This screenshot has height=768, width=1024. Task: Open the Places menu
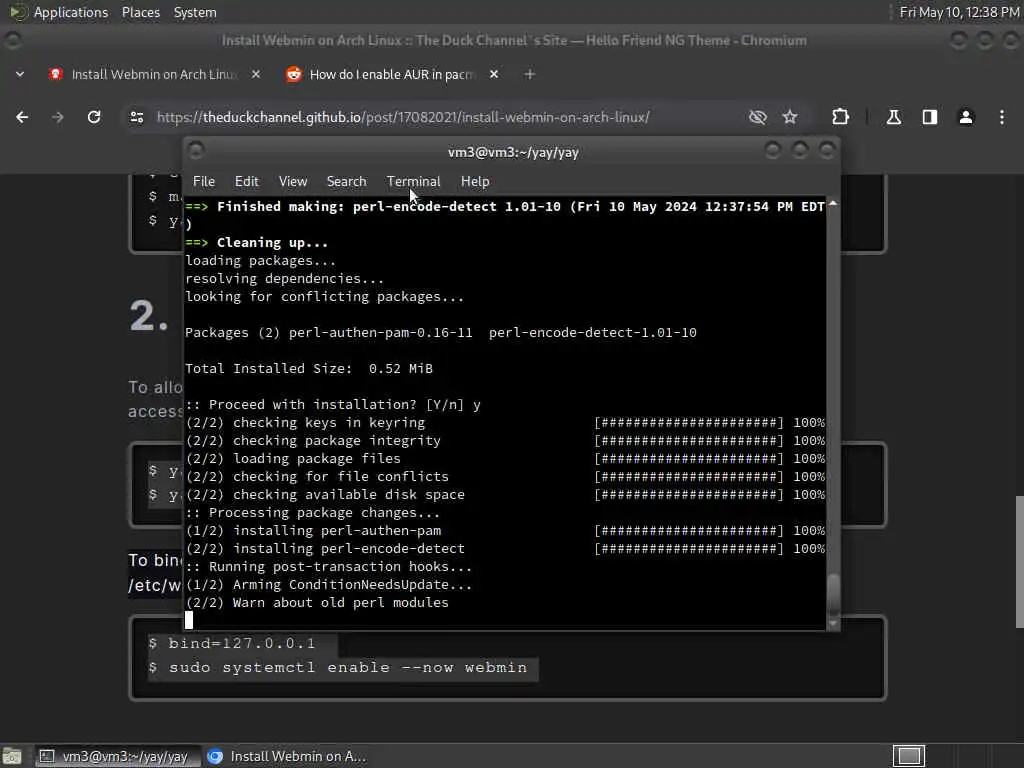coord(141,12)
